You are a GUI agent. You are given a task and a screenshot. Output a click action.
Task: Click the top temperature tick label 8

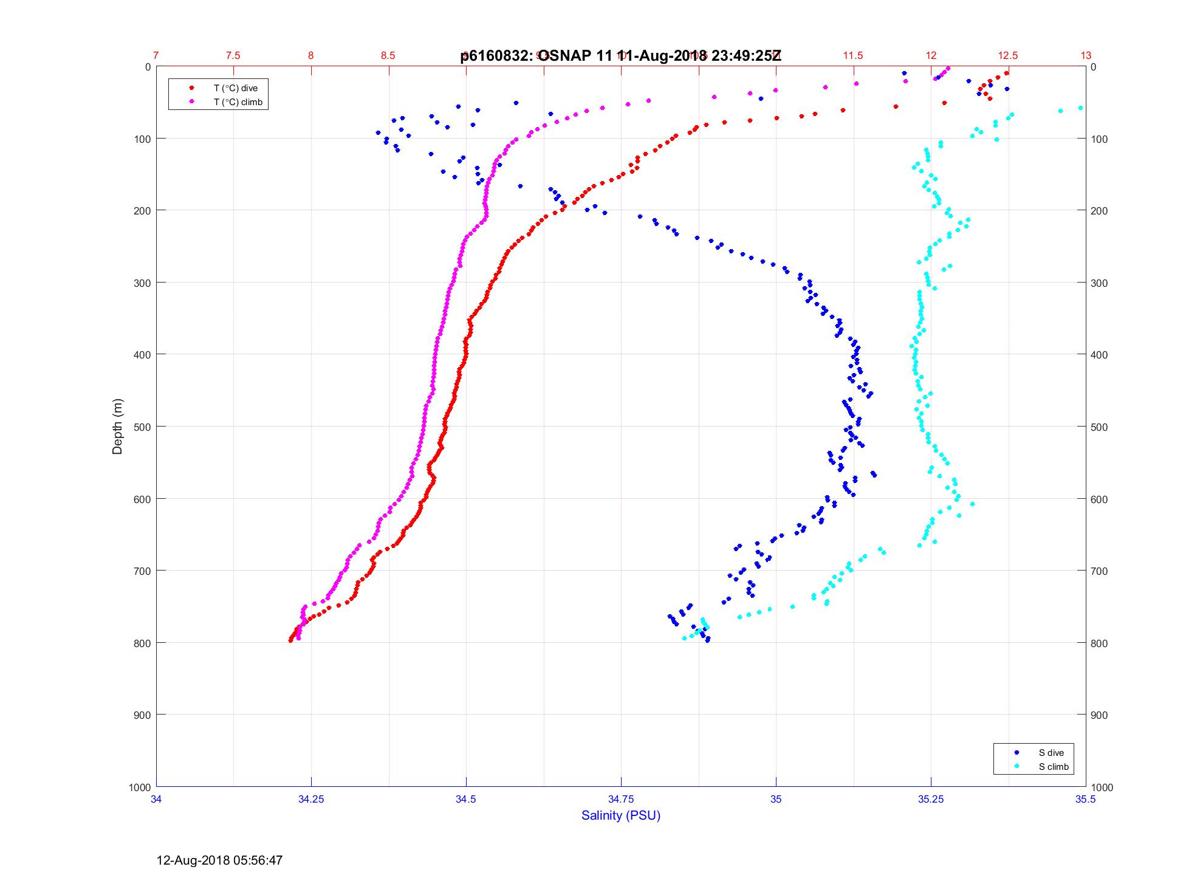(x=311, y=55)
